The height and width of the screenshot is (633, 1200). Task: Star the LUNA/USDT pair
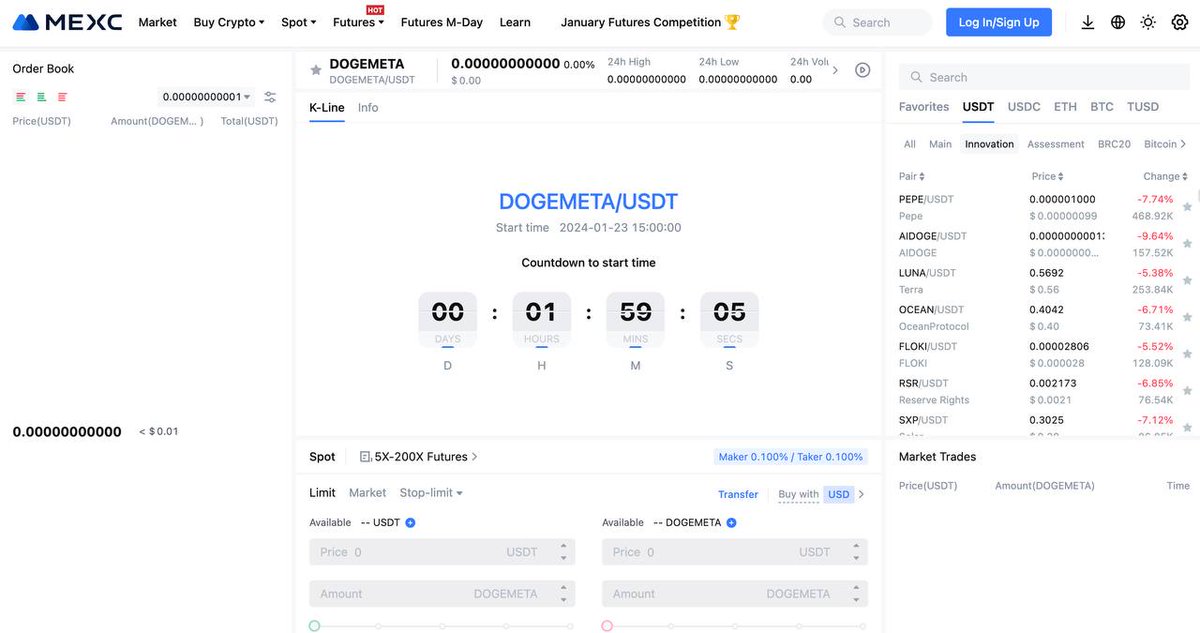point(1187,281)
